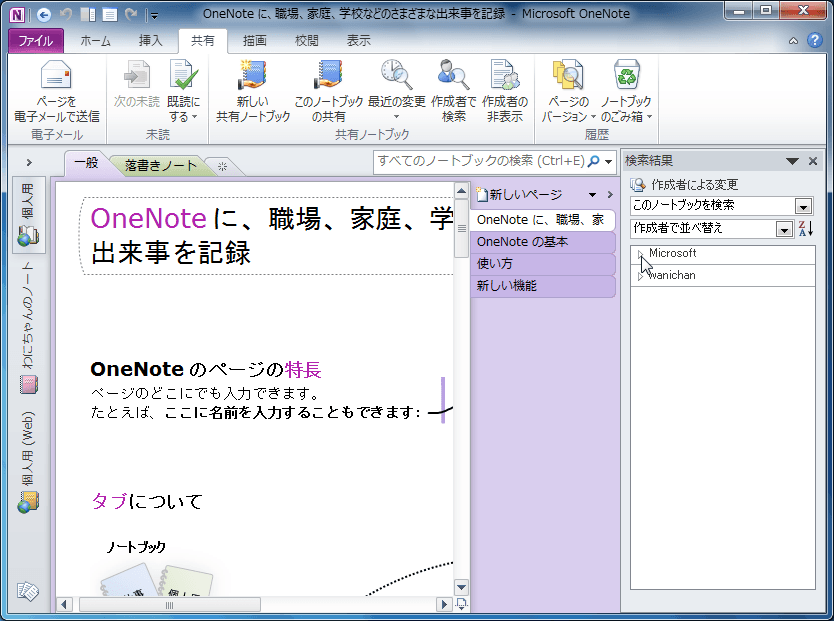Click the 特長 link text in heading

[303, 370]
